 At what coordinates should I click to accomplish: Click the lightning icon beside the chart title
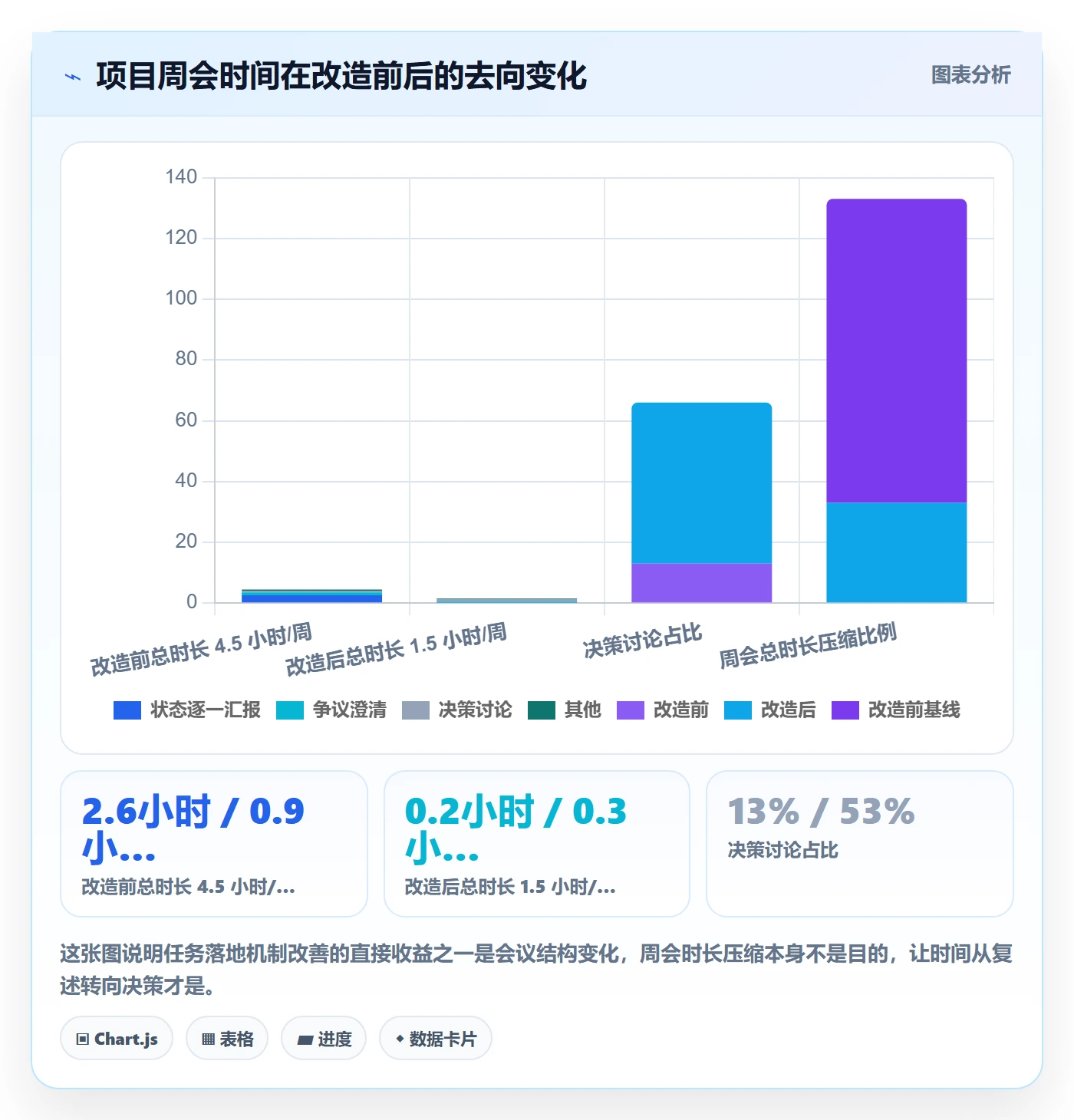coord(73,77)
